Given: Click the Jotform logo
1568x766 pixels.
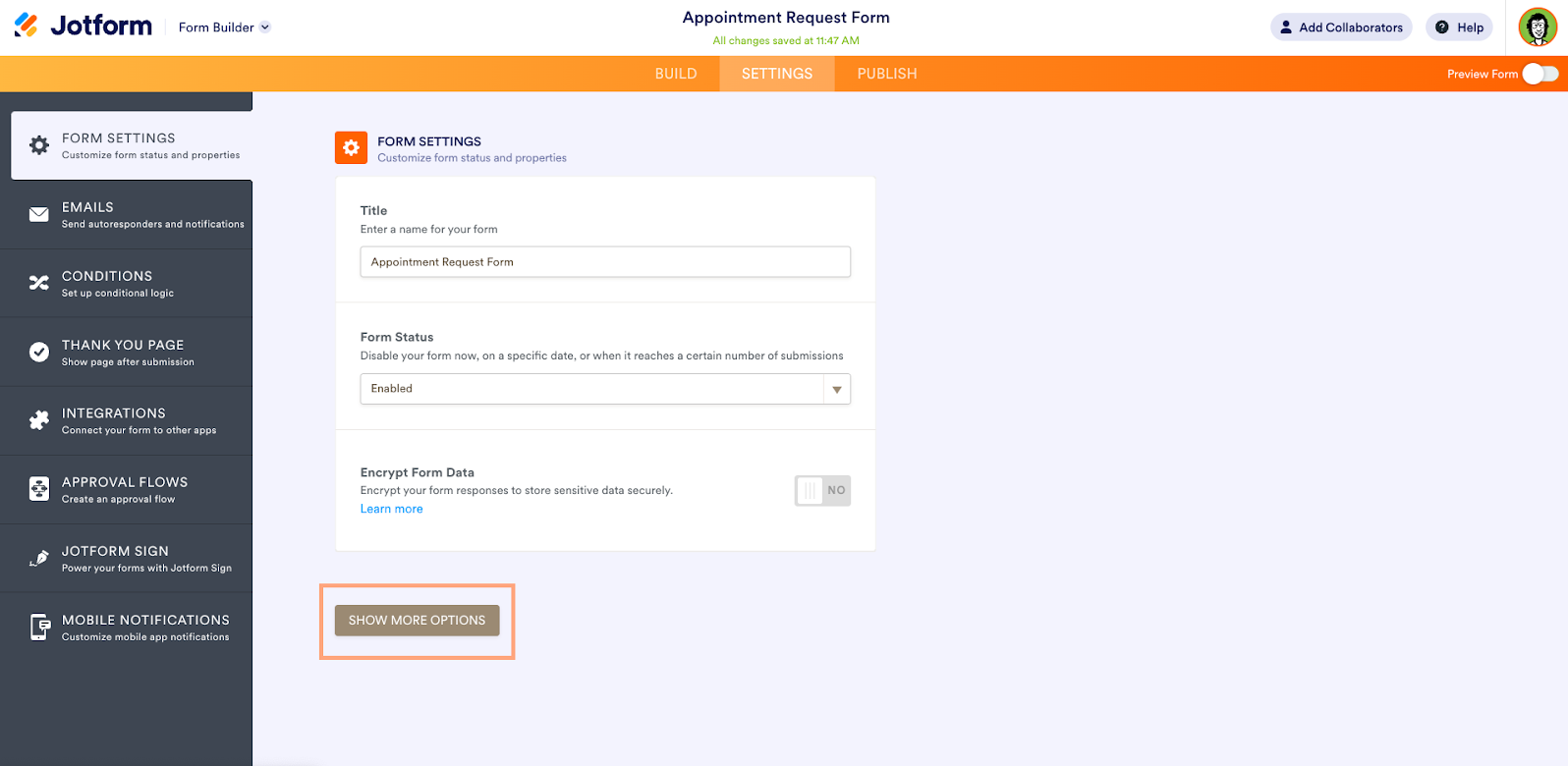Looking at the screenshot, I should [84, 27].
